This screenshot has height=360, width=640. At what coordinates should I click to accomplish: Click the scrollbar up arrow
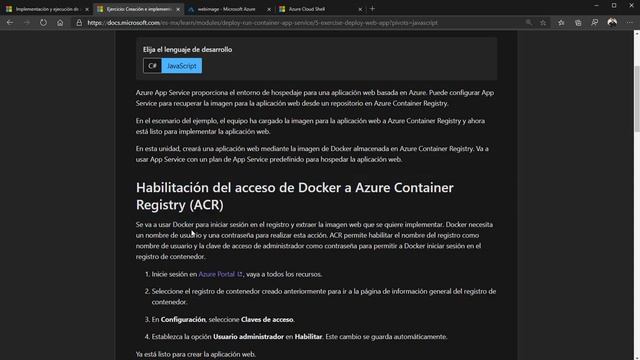pyautogui.click(x=637, y=34)
